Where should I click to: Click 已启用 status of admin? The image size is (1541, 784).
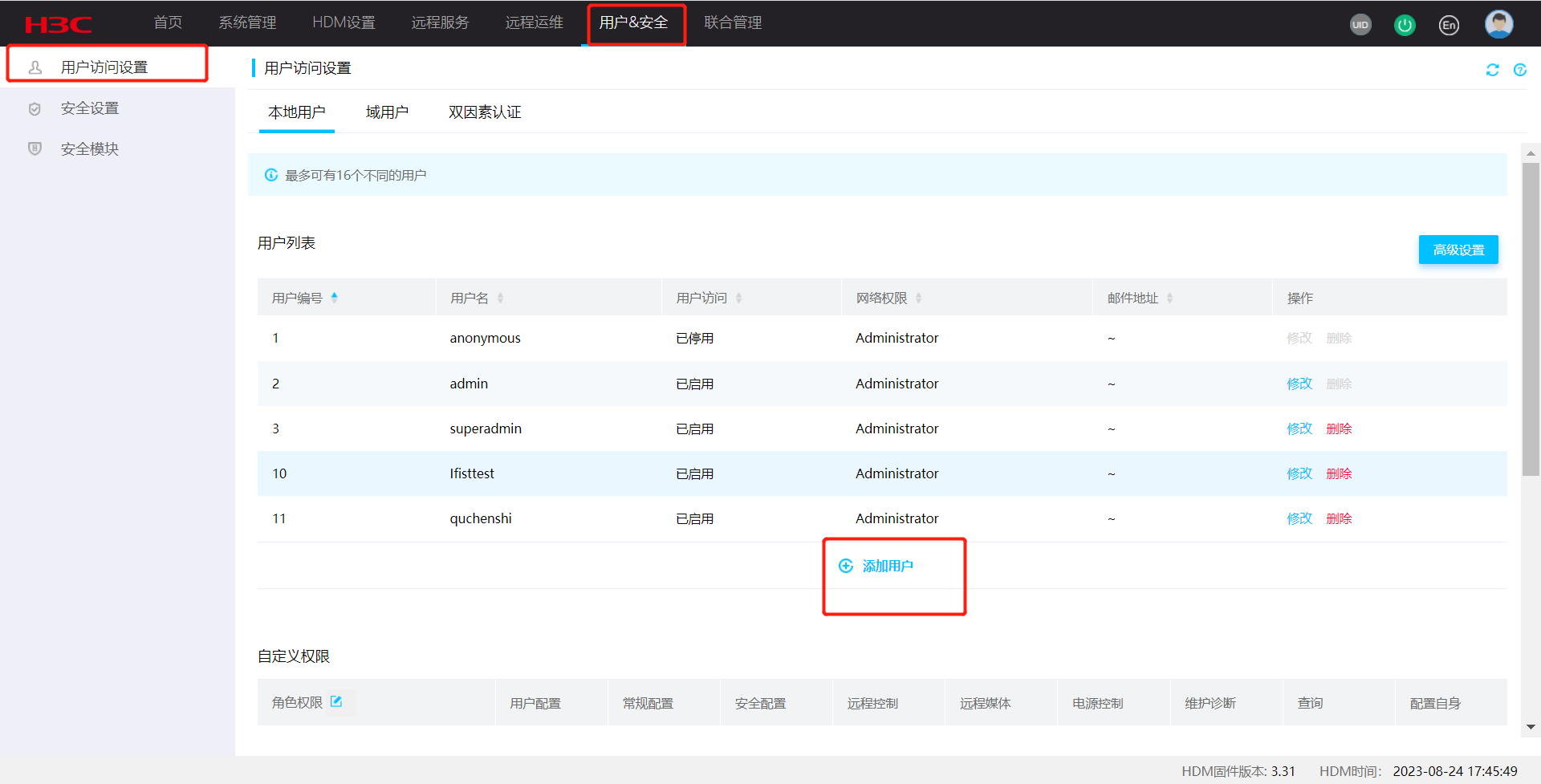click(695, 384)
